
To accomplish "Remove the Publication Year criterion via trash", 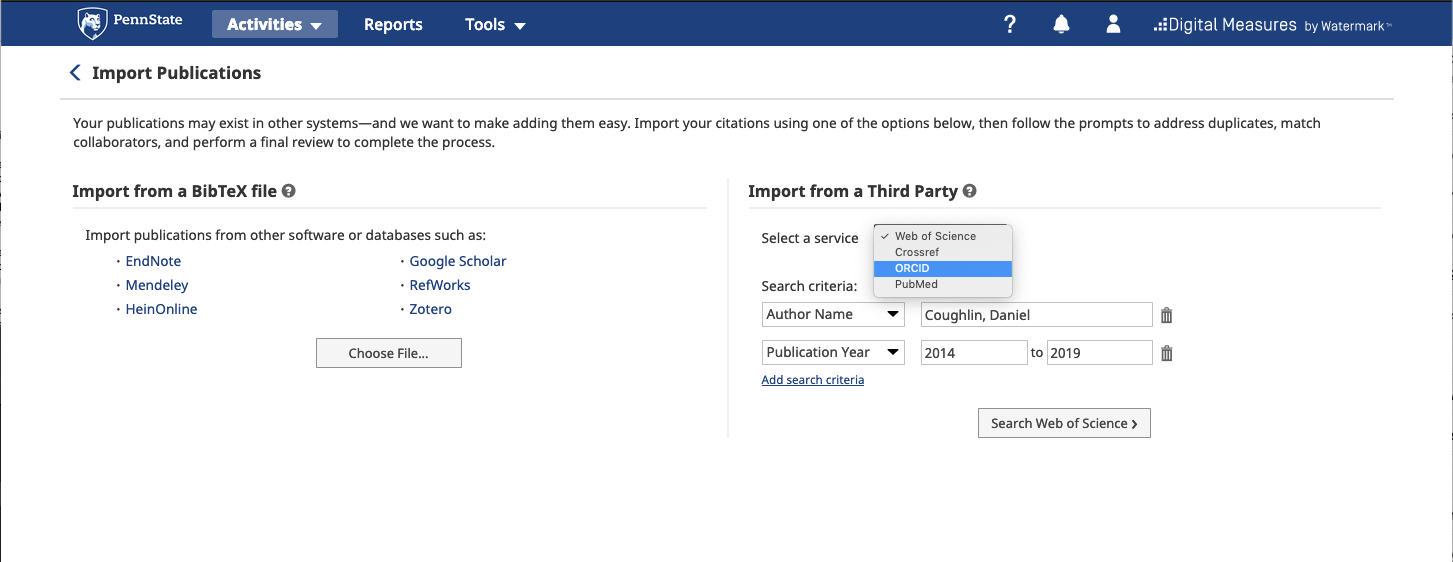I will click(1166, 353).
